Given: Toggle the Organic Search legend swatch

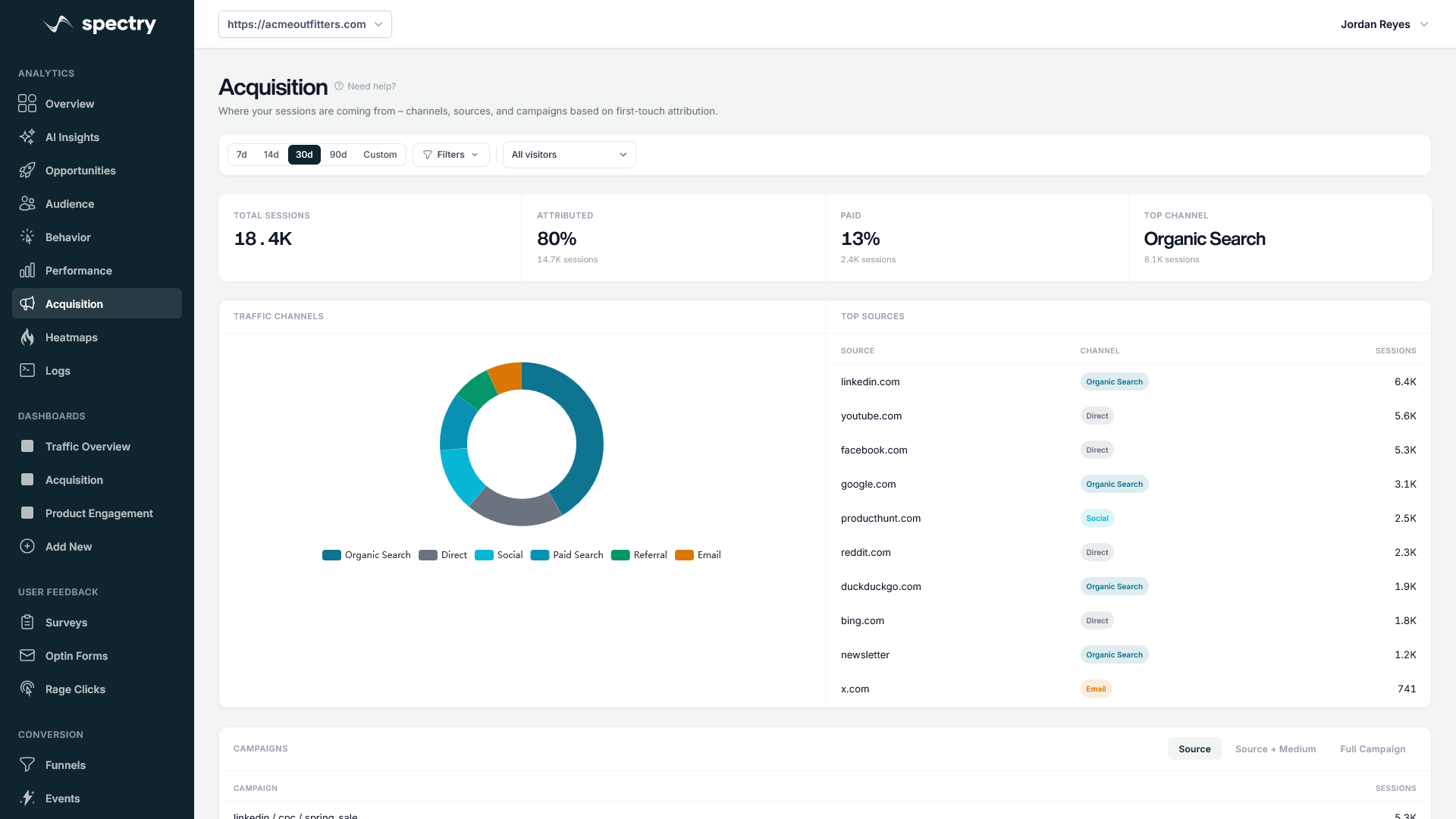Looking at the screenshot, I should pos(331,555).
